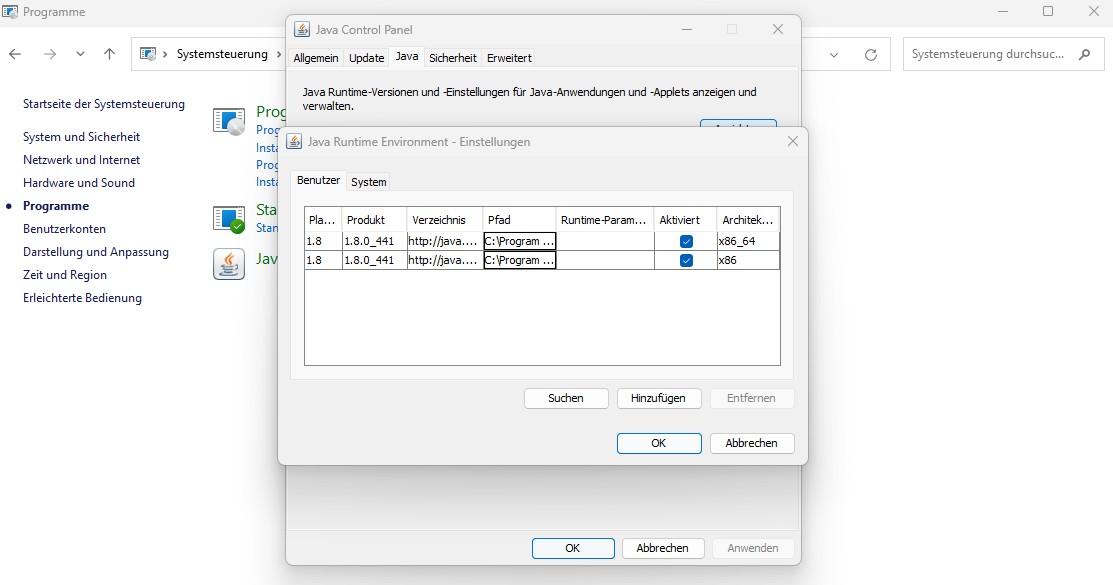Open Netzwerk und Internet in sidebar
1113x585 pixels.
coord(81,160)
